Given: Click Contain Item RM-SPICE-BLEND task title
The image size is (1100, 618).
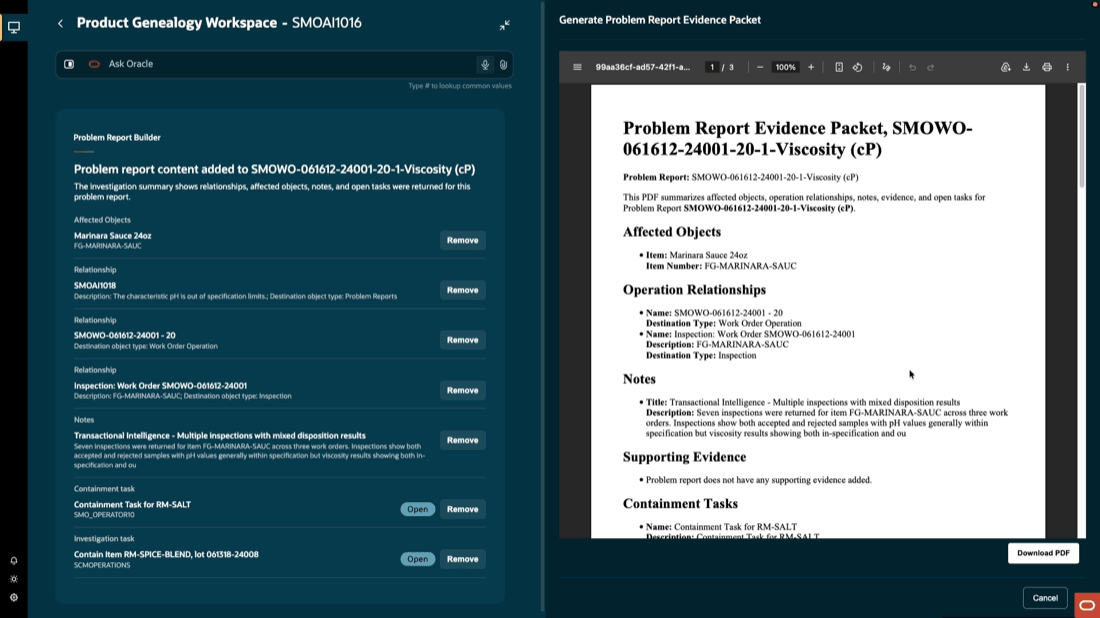Looking at the screenshot, I should [166, 554].
